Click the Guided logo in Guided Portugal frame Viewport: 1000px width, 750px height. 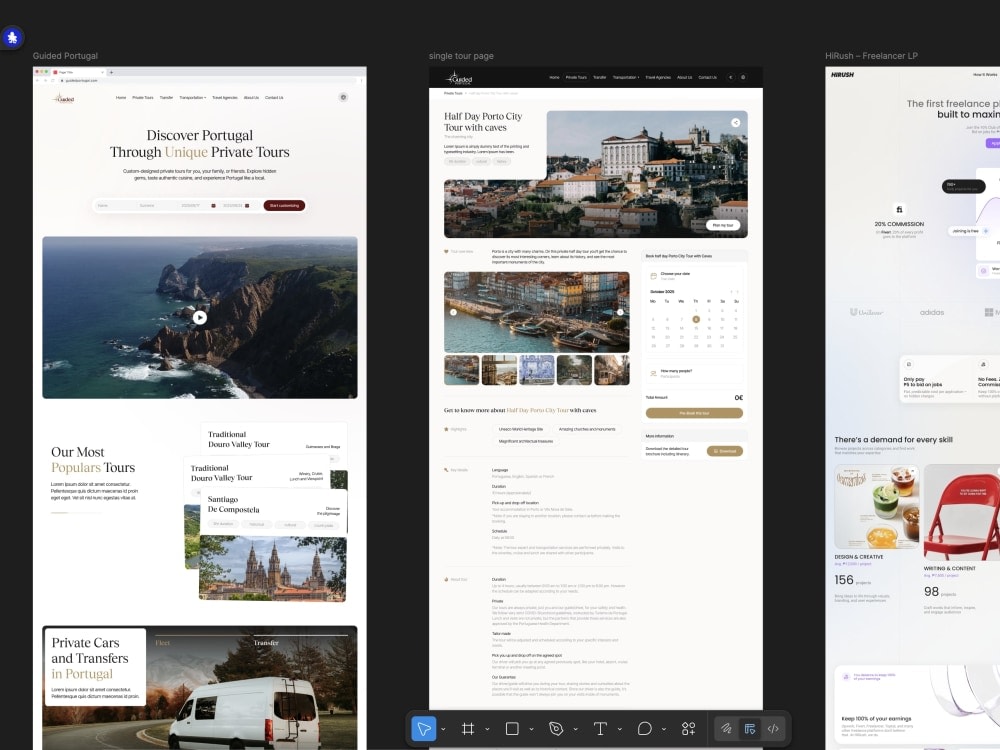(x=64, y=98)
